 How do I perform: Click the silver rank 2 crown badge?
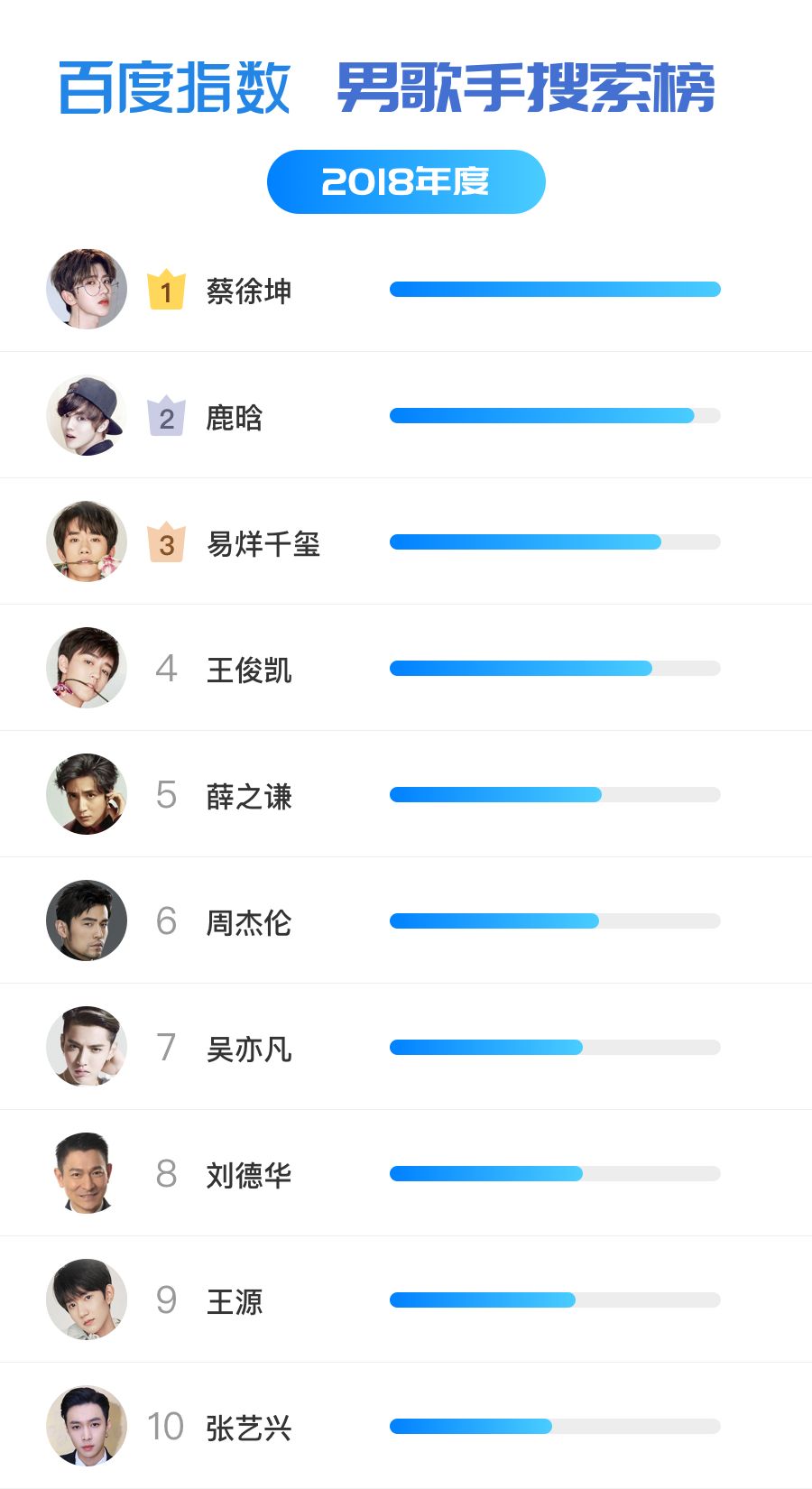pos(166,416)
